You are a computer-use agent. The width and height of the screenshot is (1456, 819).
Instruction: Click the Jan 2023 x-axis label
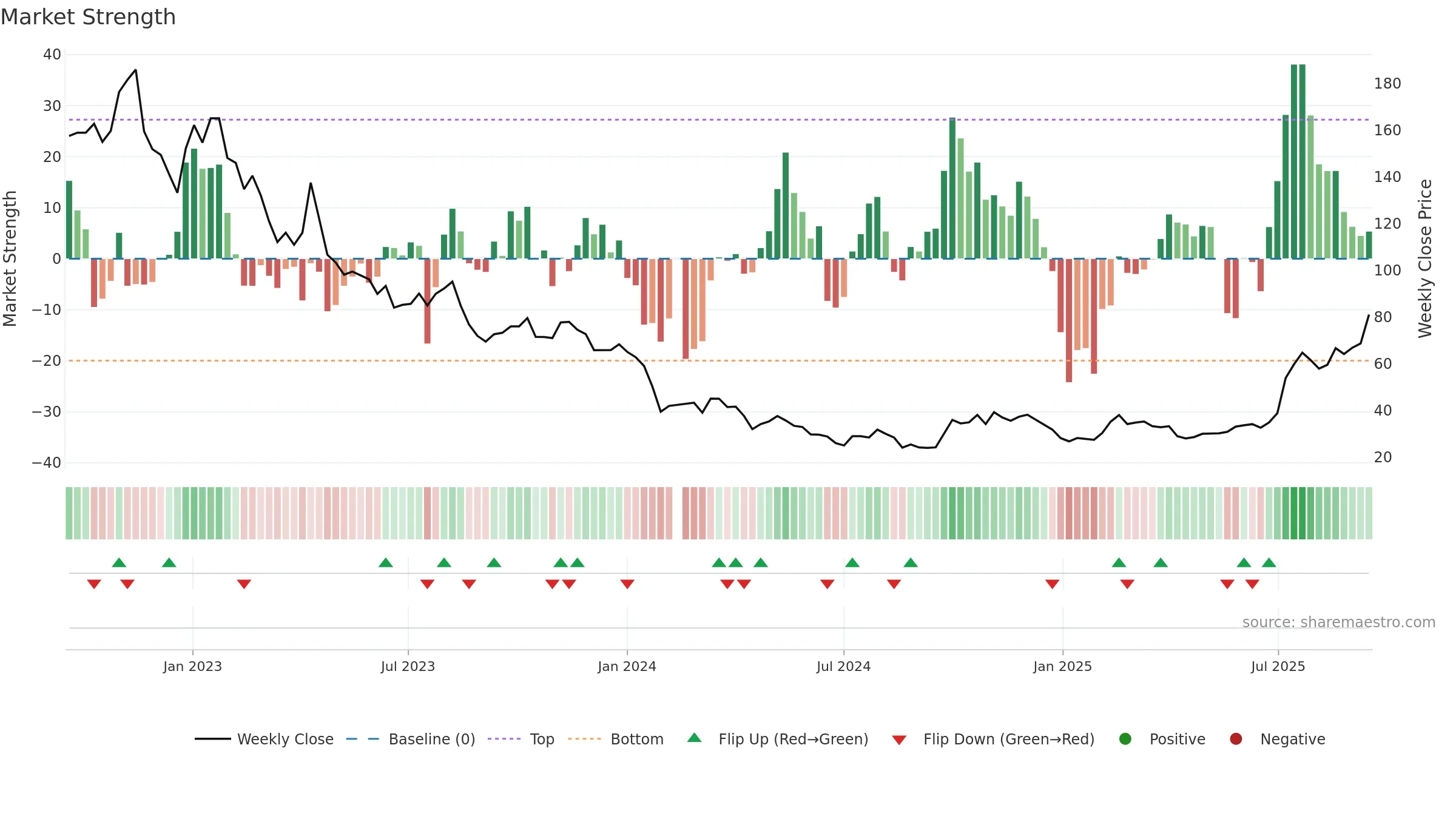click(192, 666)
